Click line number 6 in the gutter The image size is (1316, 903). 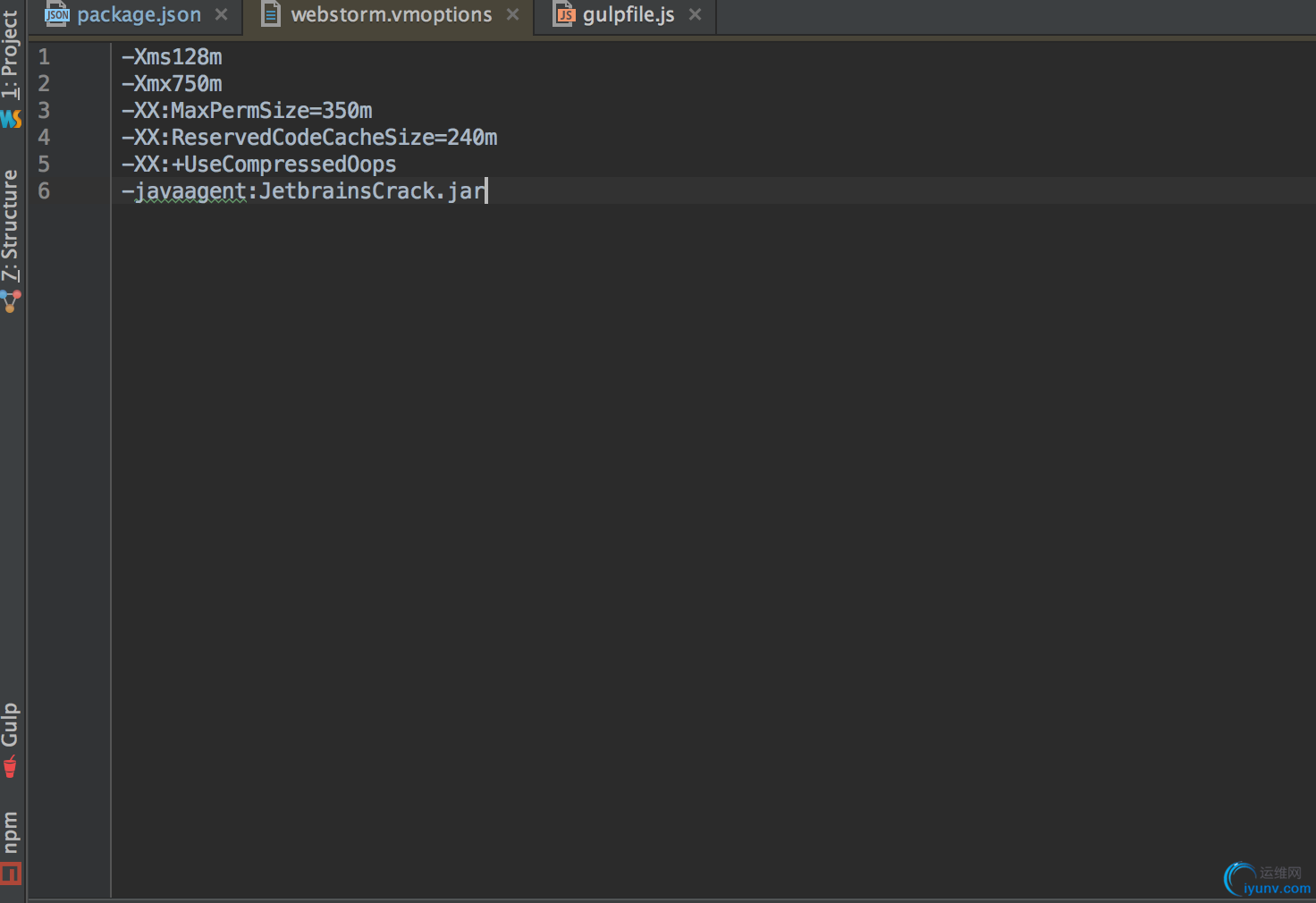[x=44, y=191]
